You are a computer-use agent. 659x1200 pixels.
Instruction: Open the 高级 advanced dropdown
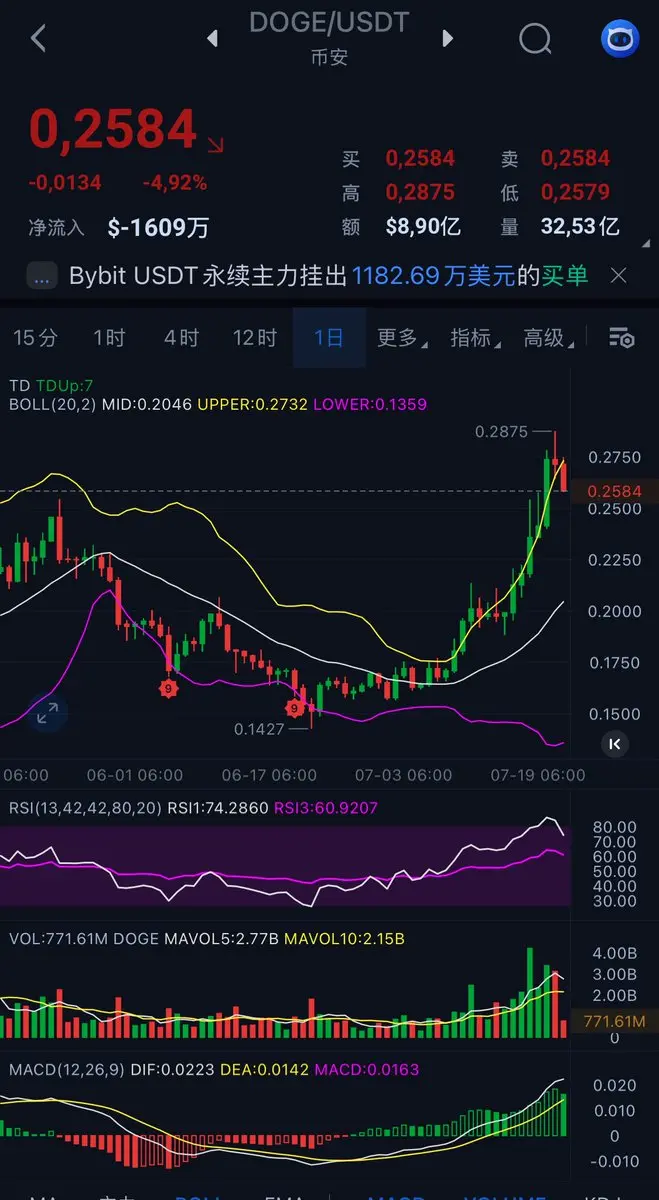[x=548, y=338]
